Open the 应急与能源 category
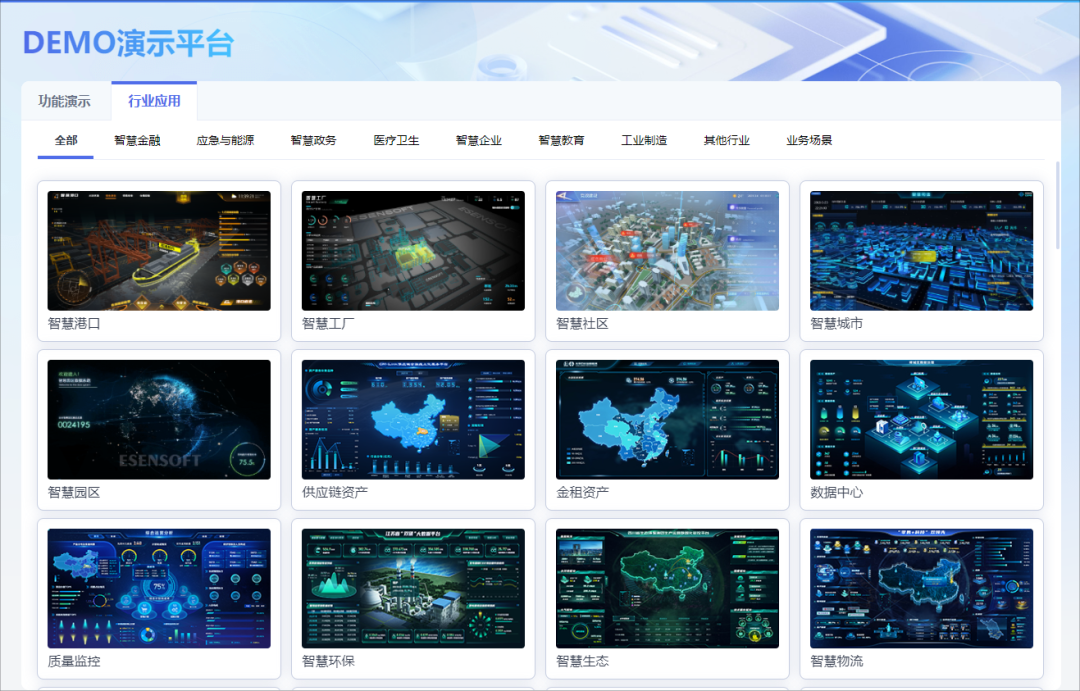The height and width of the screenshot is (691, 1080). [225, 140]
